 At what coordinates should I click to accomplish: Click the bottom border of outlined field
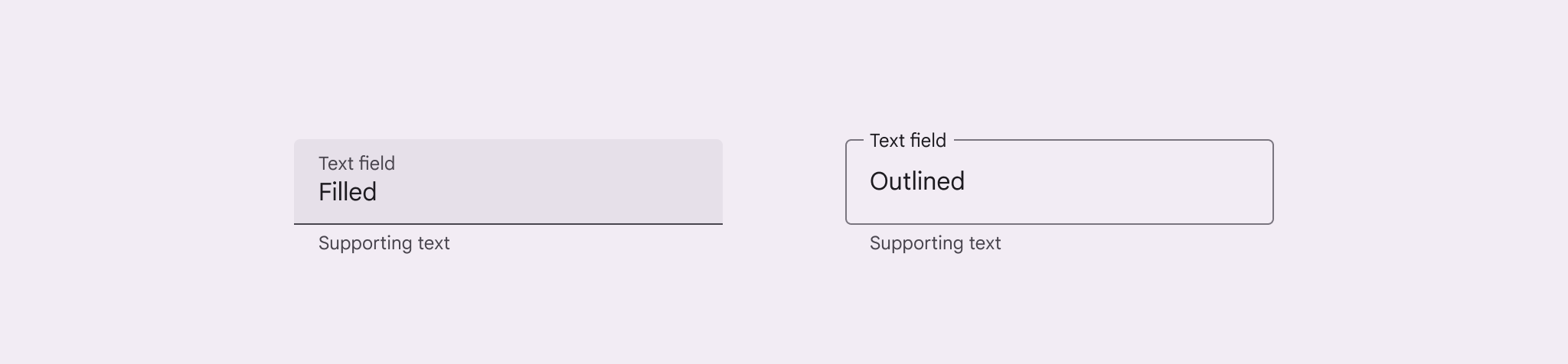(x=1059, y=223)
